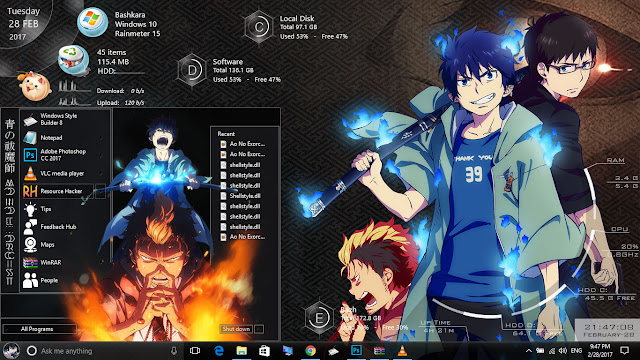Click the Google Chrome taskbar icon

[x=311, y=351]
